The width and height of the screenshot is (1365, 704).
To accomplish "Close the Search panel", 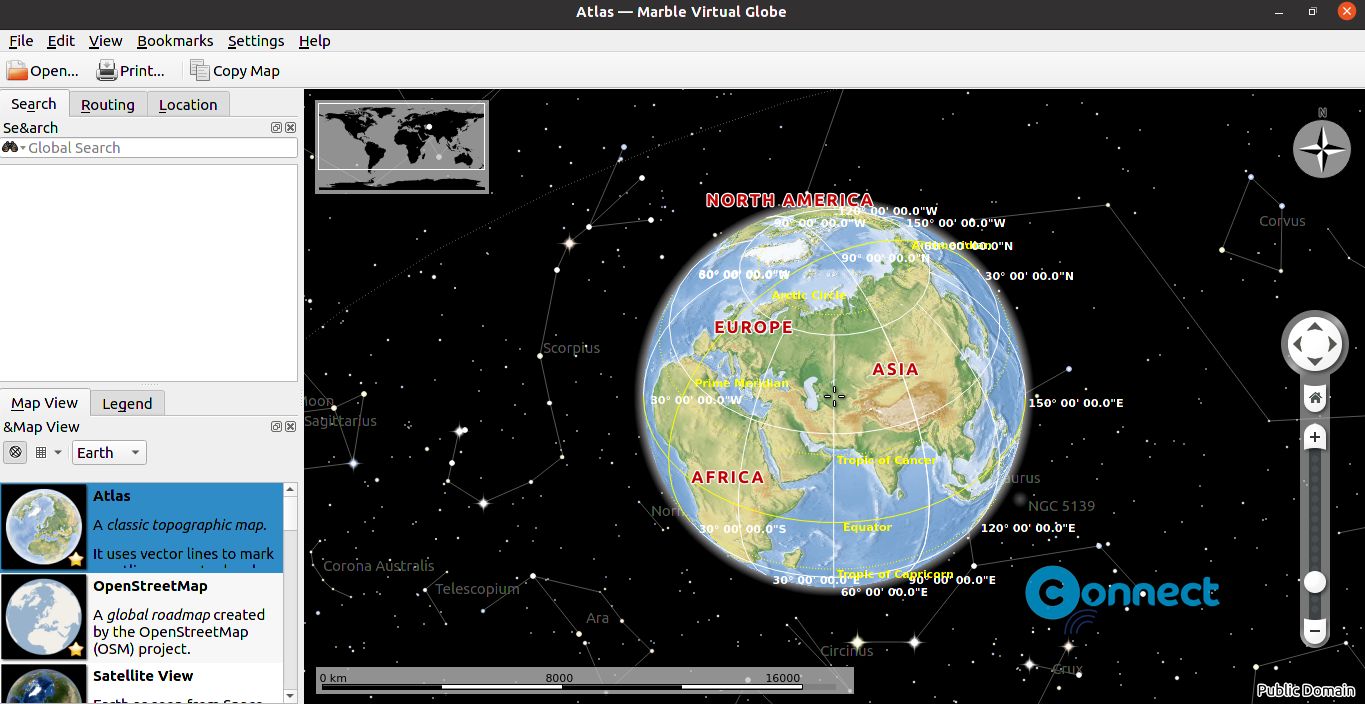I will (x=290, y=128).
